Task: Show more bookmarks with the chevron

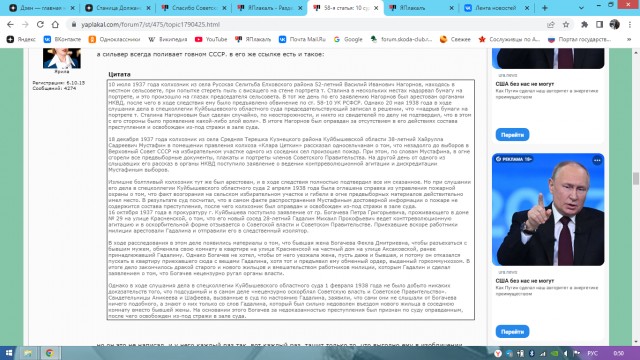Action: coord(629,39)
